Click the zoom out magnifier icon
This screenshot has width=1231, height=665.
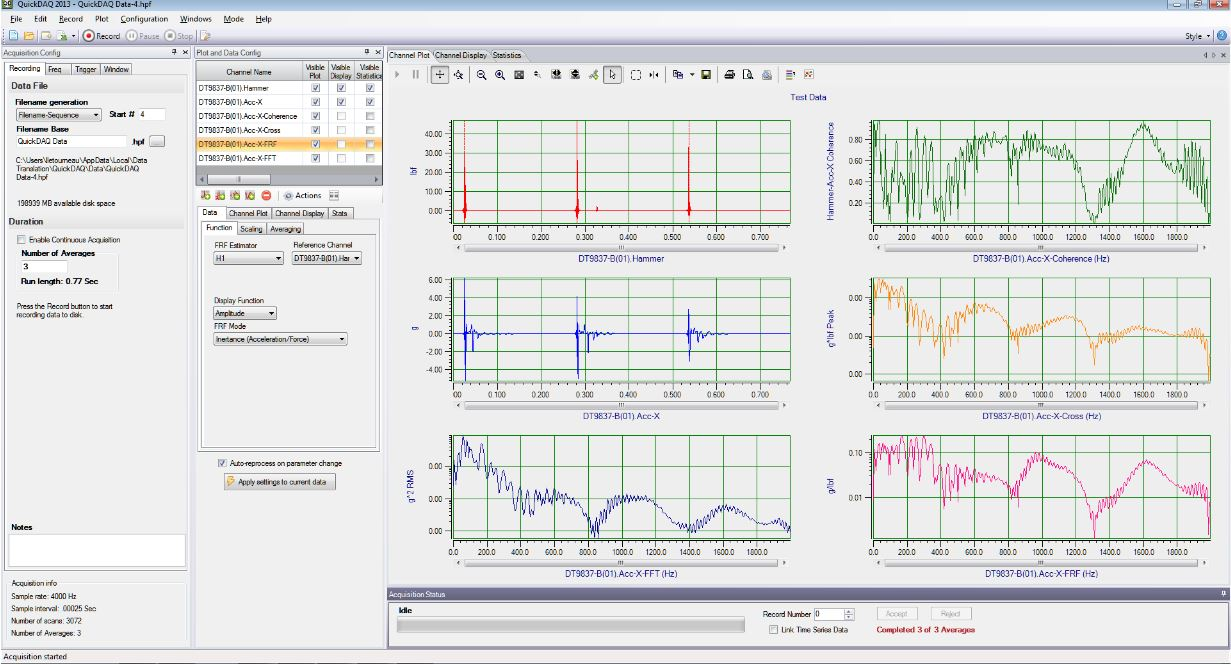pos(481,75)
